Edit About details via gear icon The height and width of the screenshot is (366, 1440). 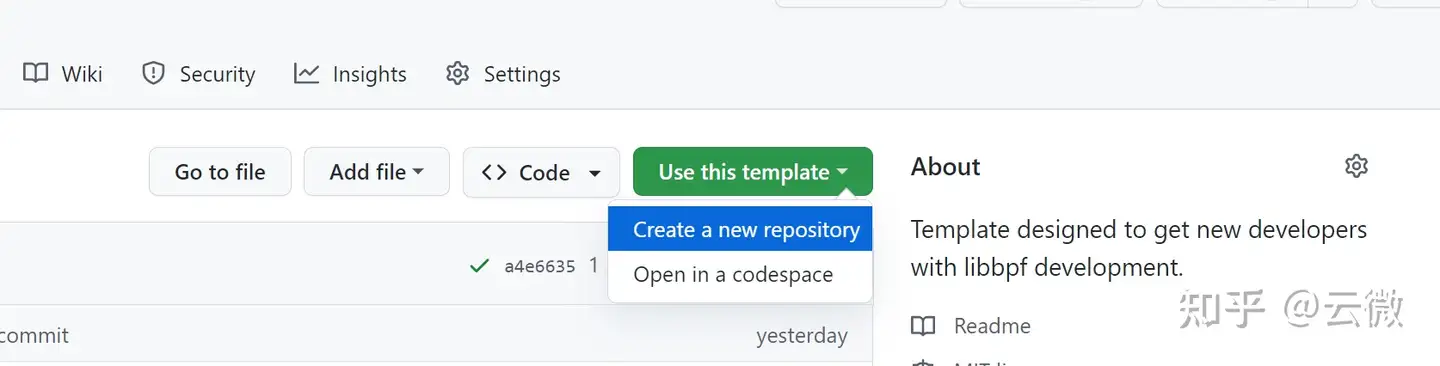(x=1356, y=166)
